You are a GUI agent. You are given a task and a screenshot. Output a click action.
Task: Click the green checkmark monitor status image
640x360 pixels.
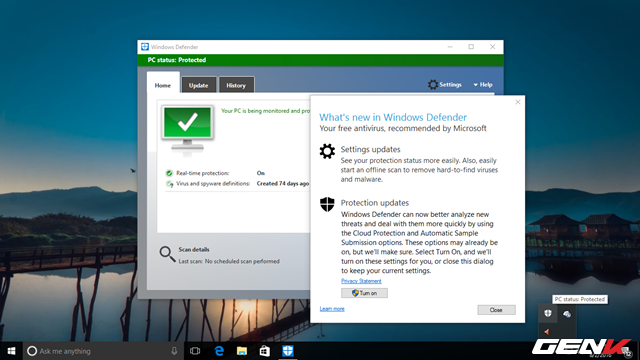(187, 129)
